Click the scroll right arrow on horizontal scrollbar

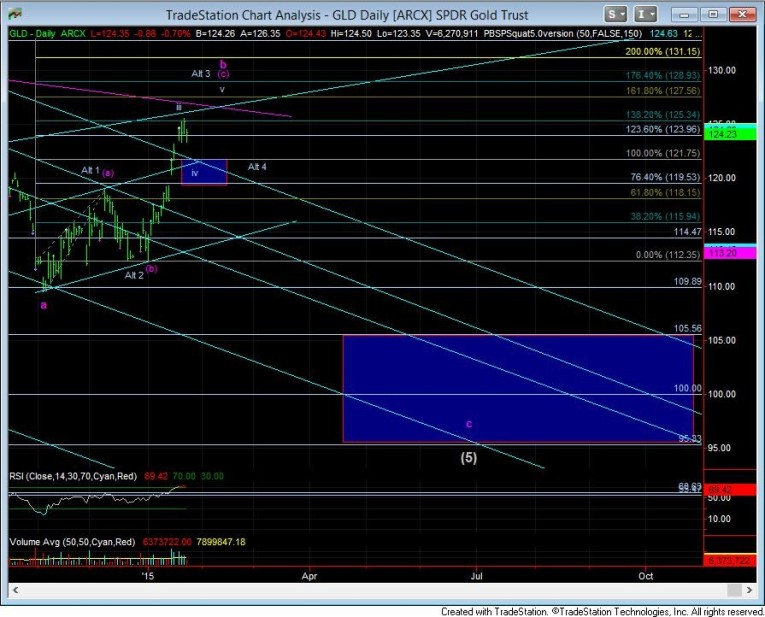tap(749, 590)
